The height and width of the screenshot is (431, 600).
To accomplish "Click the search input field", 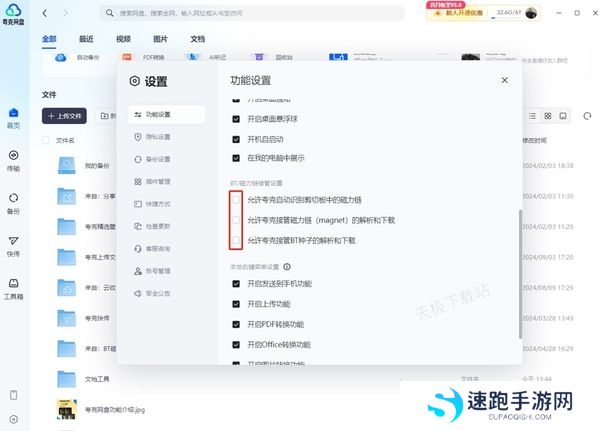I will pos(252,13).
